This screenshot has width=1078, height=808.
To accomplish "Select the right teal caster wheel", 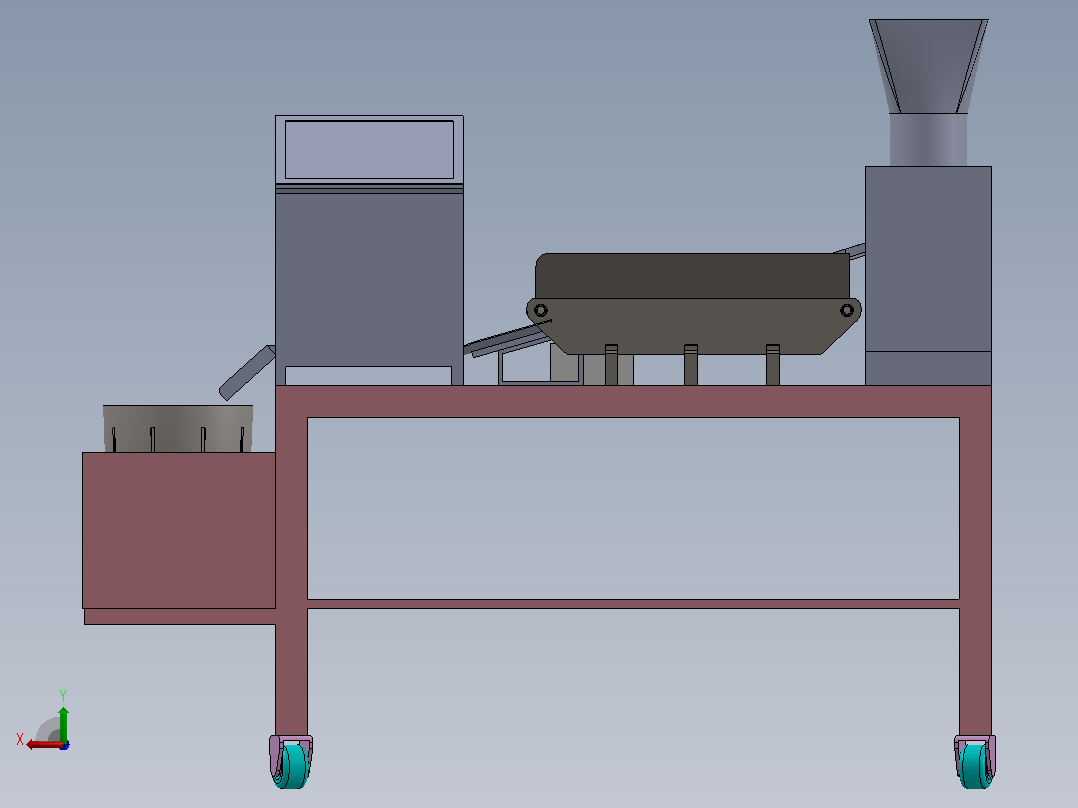I will click(x=976, y=765).
